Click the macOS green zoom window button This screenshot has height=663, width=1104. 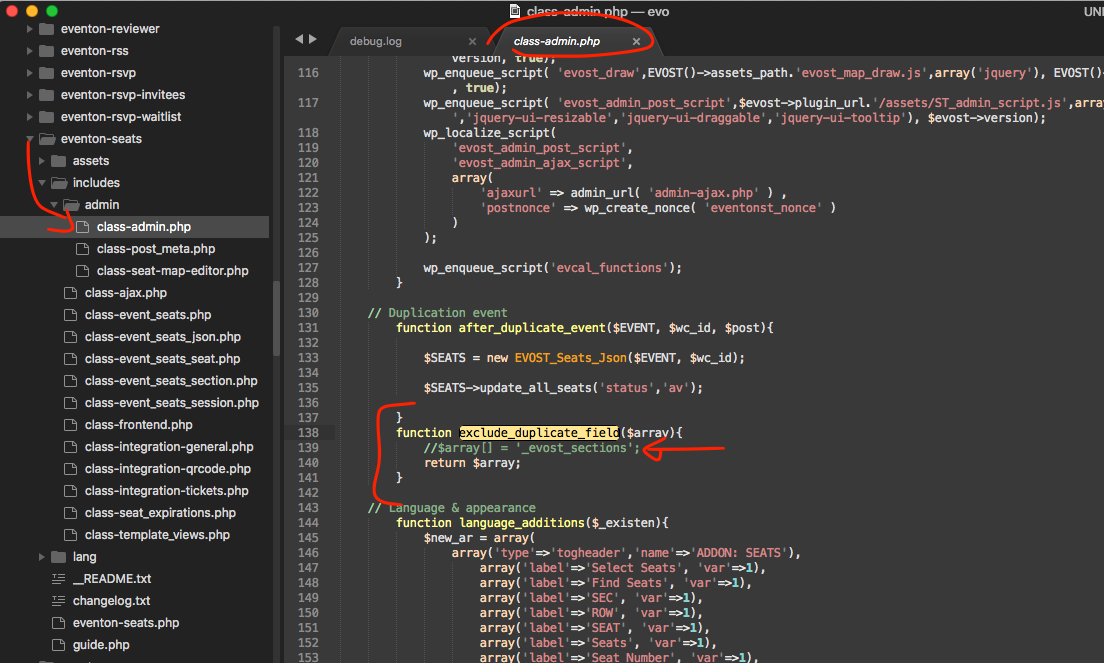[52, 10]
